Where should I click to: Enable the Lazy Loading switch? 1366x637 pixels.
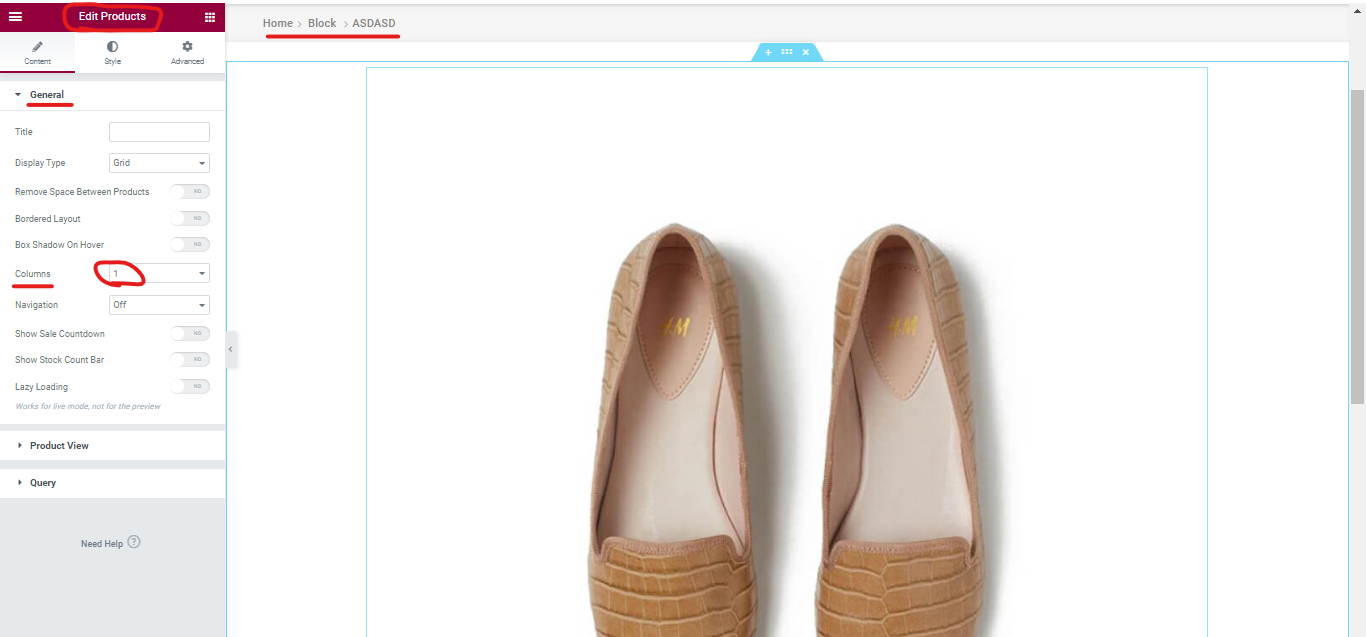pos(190,386)
